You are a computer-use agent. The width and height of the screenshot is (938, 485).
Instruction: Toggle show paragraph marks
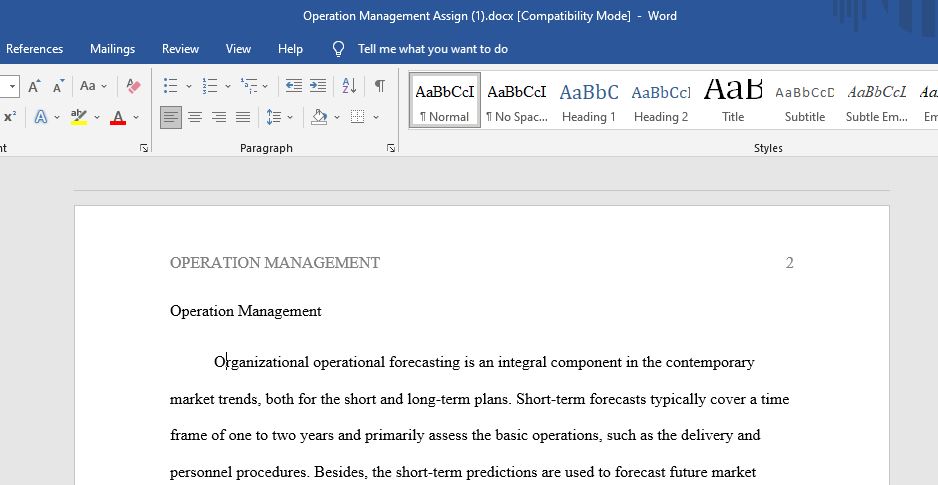(380, 86)
